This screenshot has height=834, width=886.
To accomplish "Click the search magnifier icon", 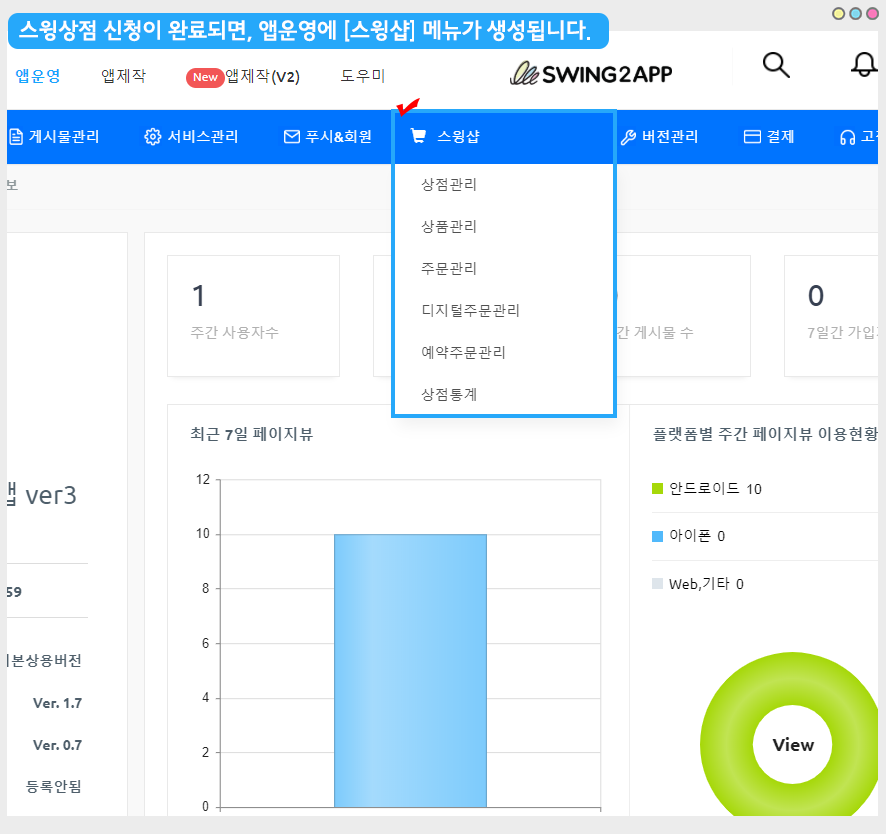I will point(776,65).
